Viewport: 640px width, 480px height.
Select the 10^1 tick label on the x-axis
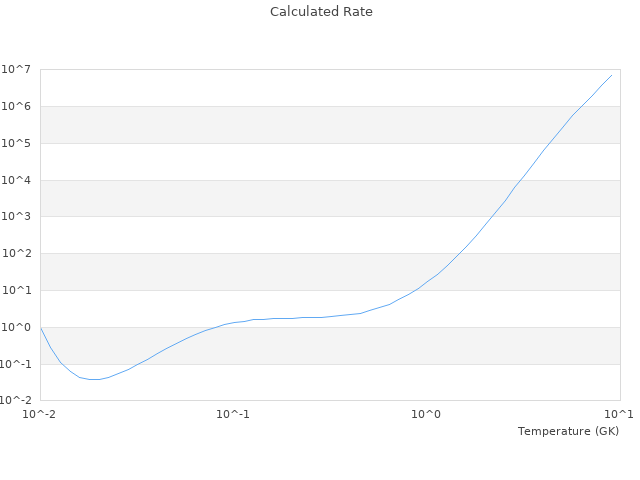point(619,414)
